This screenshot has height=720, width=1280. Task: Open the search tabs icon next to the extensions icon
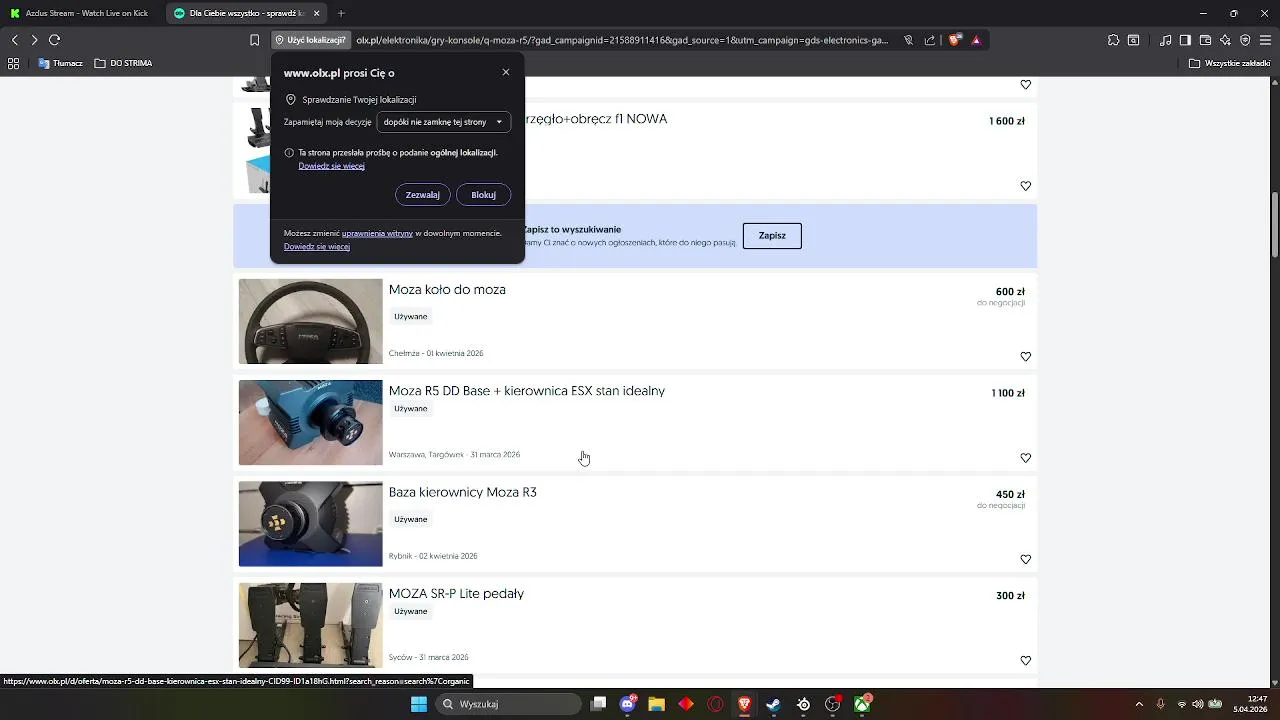(x=1133, y=40)
